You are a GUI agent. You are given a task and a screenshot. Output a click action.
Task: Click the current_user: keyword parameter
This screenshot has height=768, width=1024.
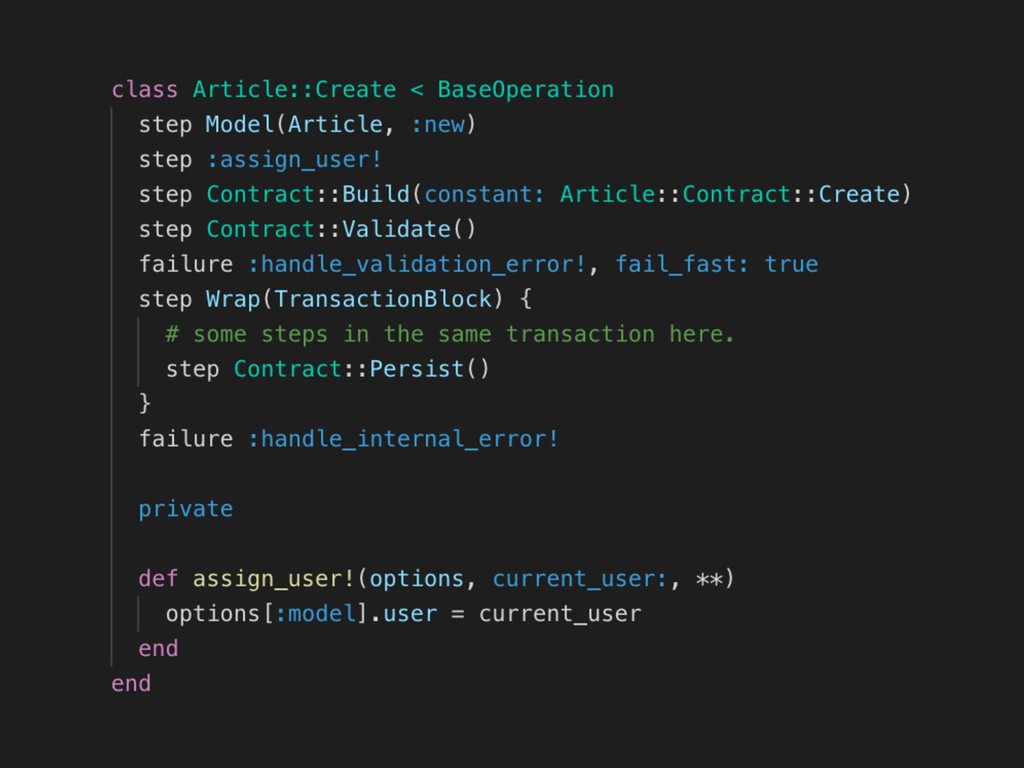pos(579,579)
